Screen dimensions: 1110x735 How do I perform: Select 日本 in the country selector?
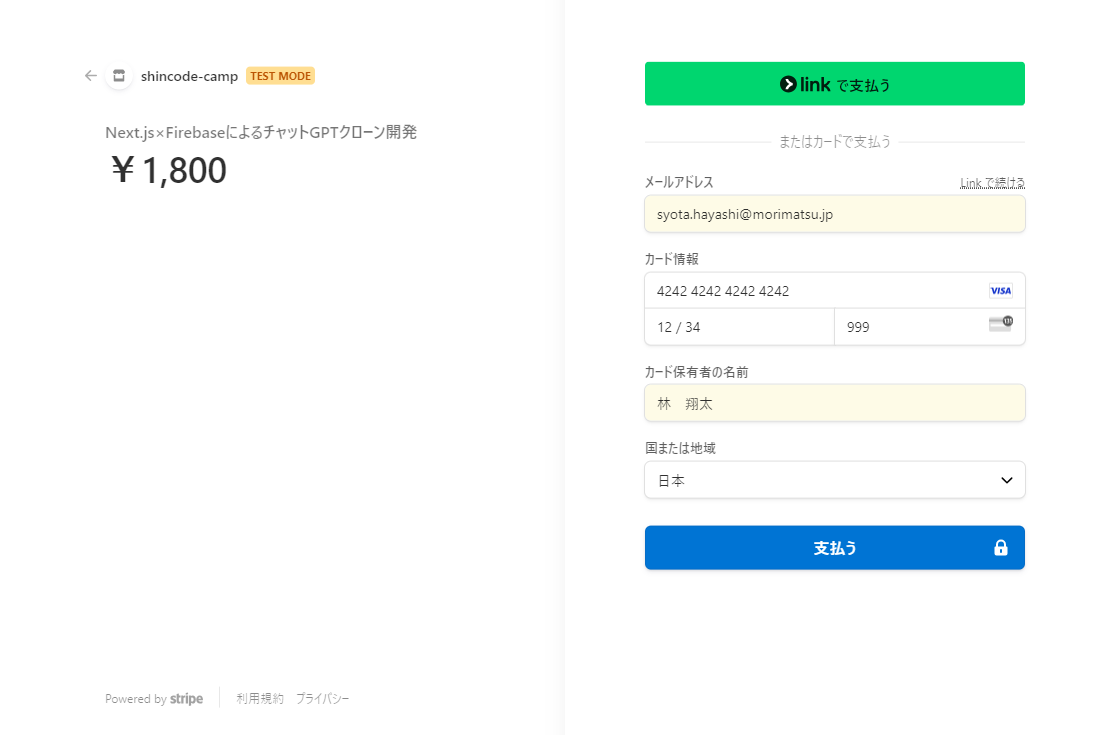tap(835, 480)
